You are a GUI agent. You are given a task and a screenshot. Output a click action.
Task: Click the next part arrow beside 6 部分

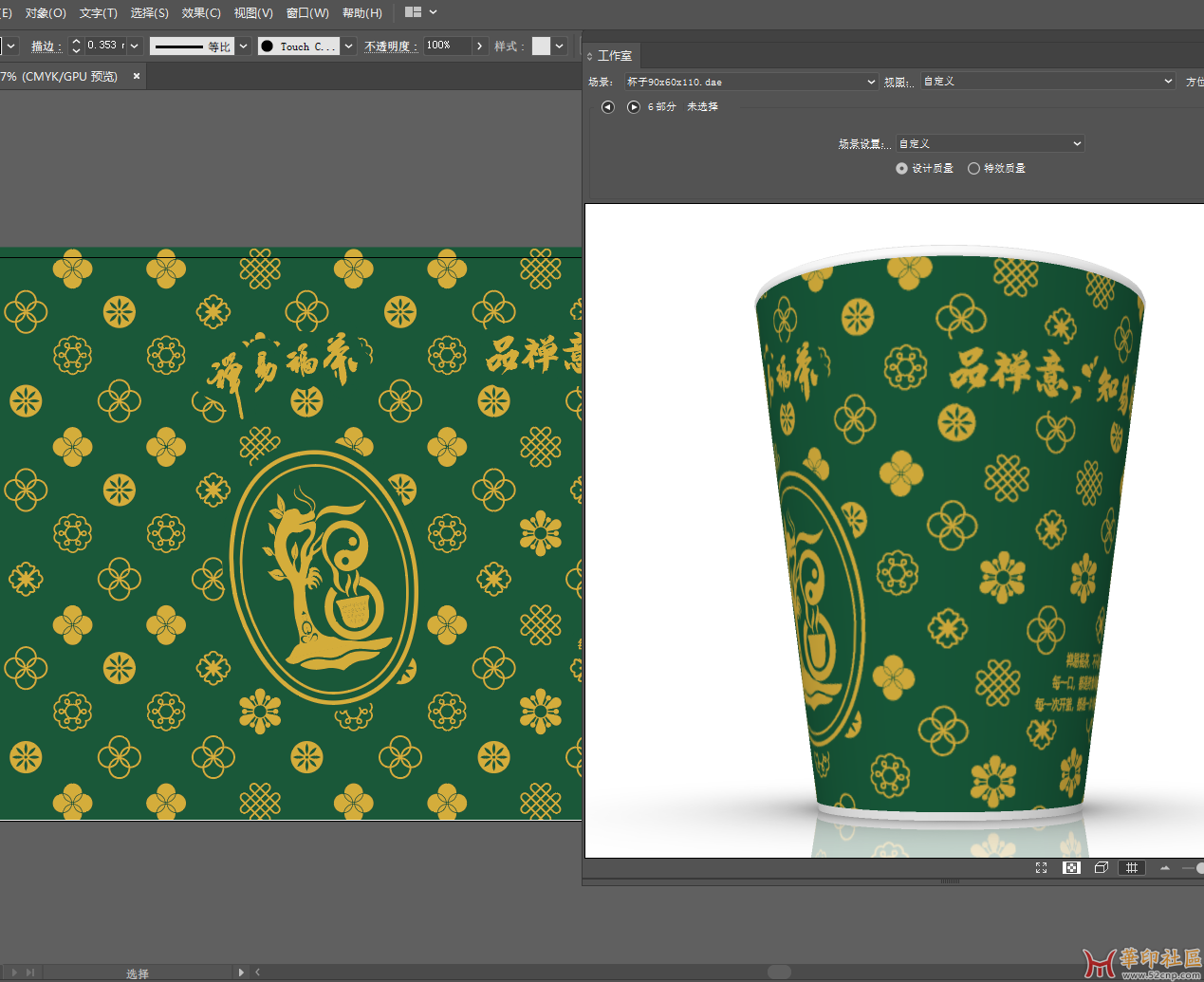(633, 107)
